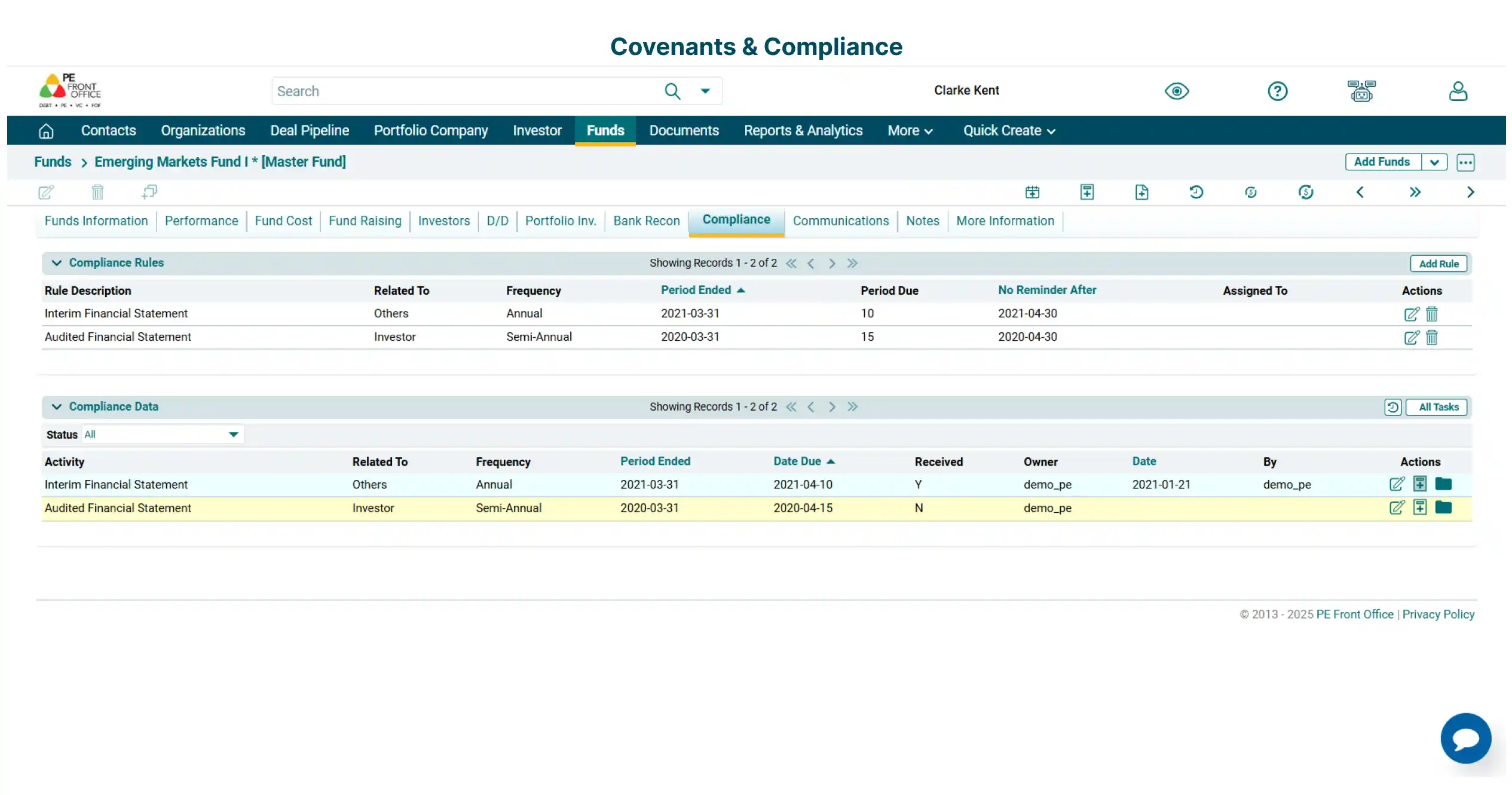The width and height of the screenshot is (1512, 795).
Task: Click the add document icon in toolbar
Action: click(x=1141, y=192)
